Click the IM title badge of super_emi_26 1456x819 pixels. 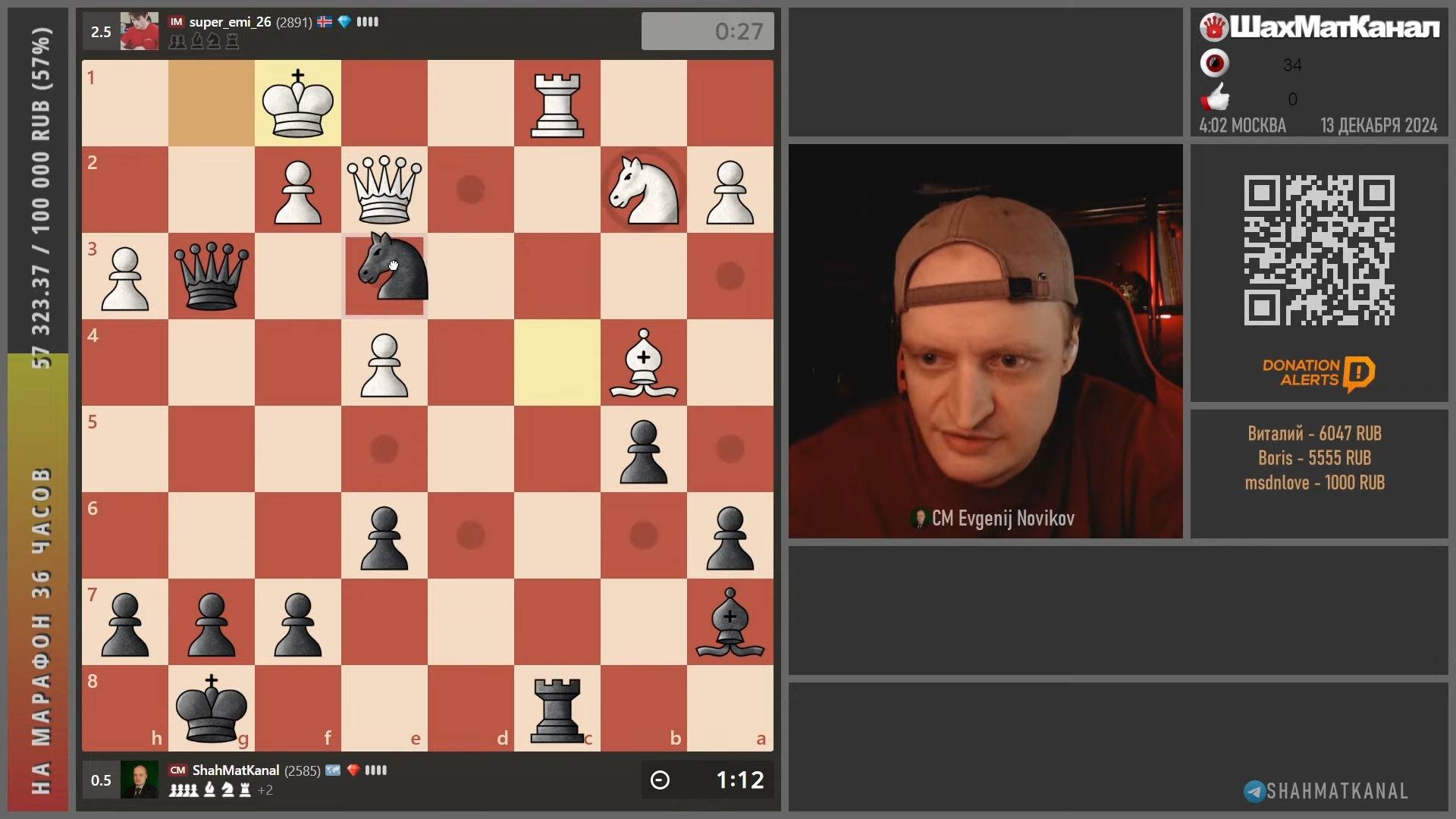click(177, 22)
